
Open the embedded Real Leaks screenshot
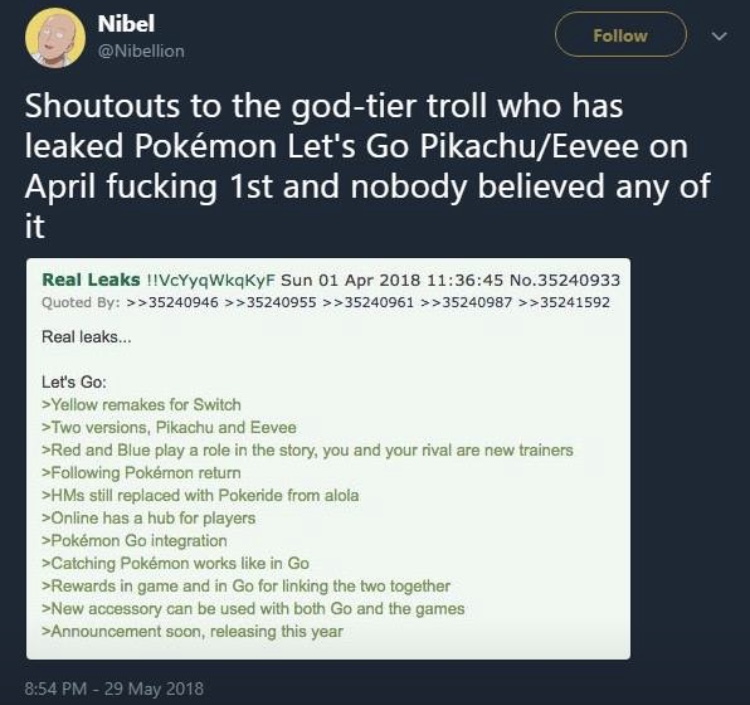point(328,458)
